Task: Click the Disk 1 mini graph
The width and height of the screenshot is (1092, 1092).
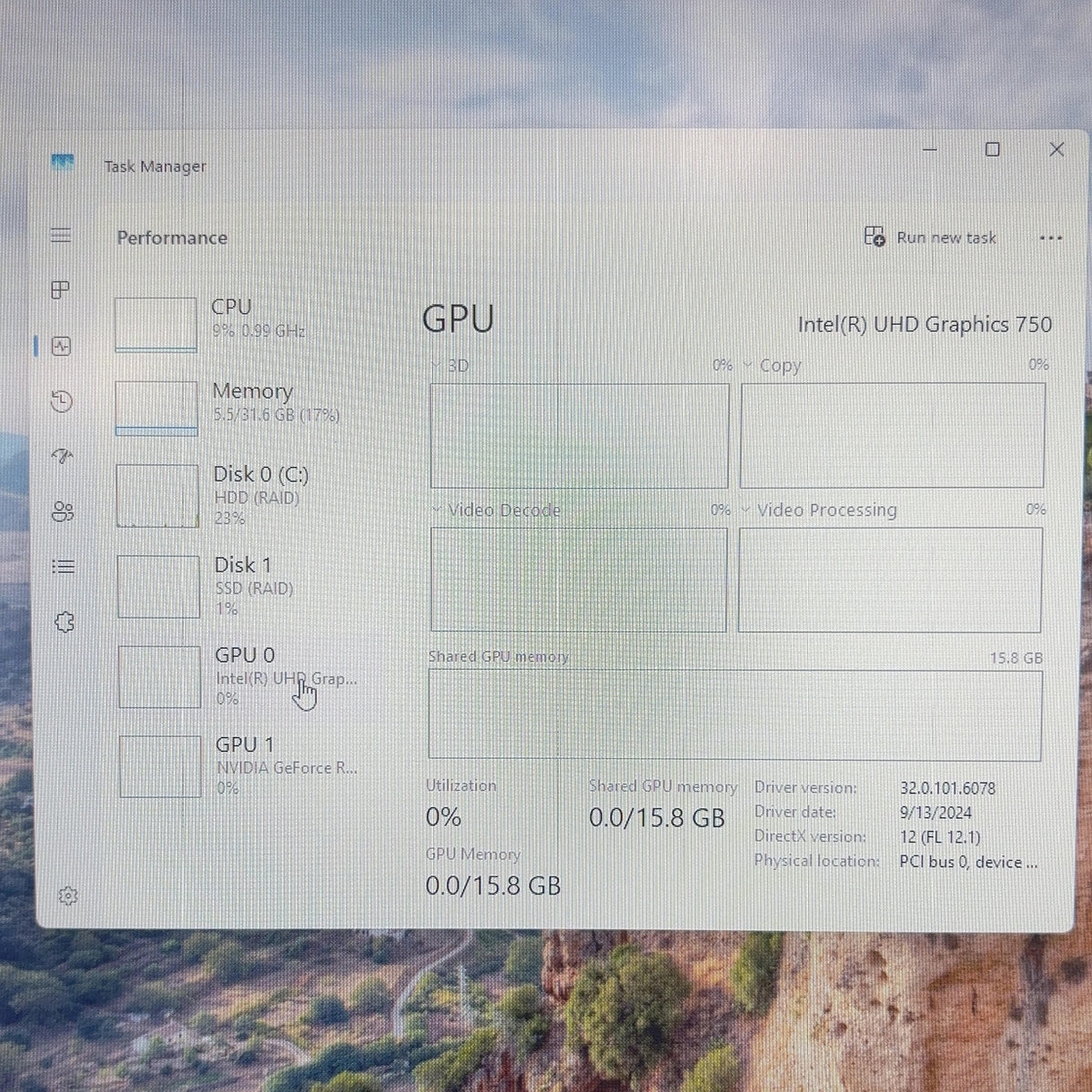Action: [158, 586]
